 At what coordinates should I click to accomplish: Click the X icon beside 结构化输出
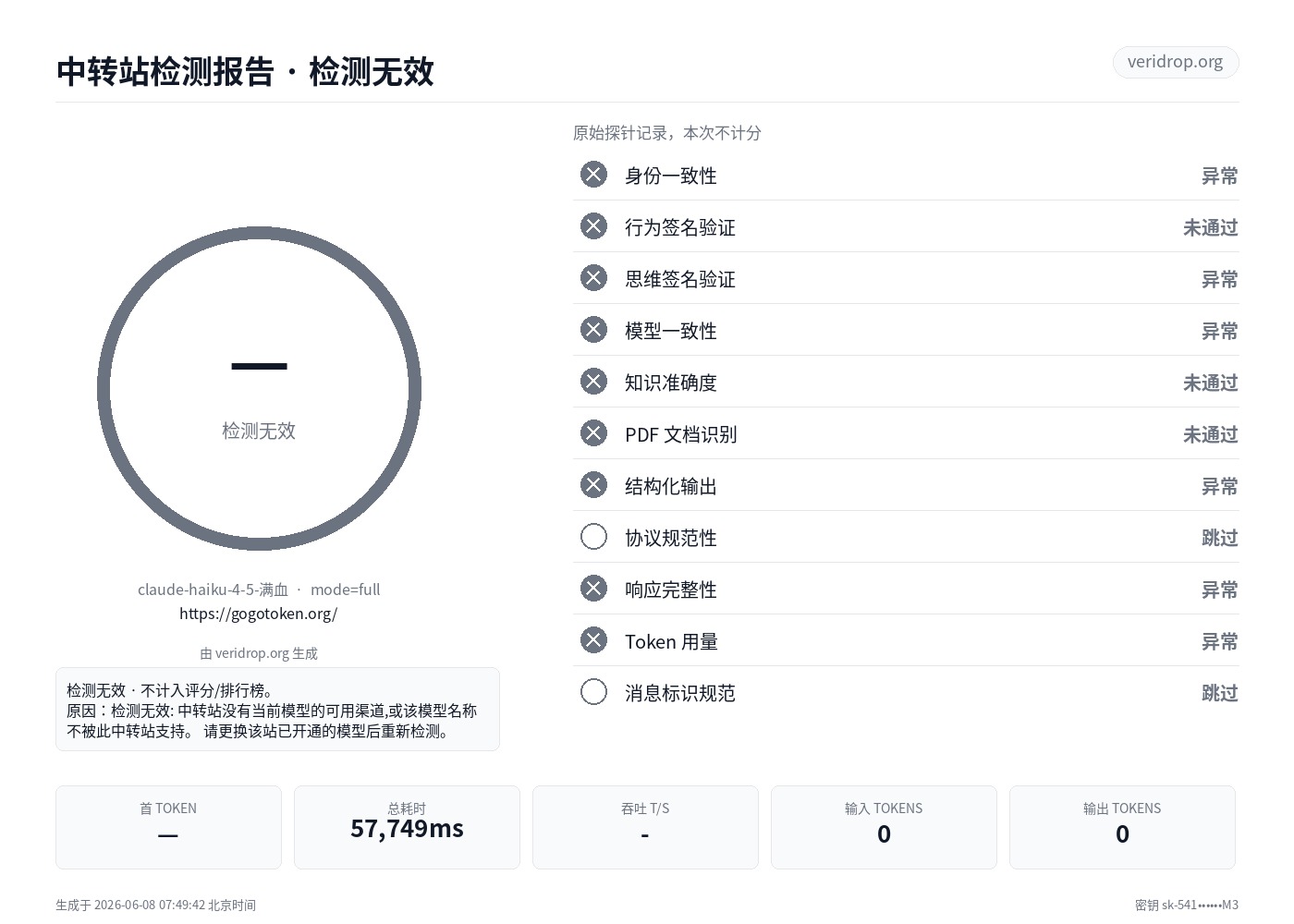593,485
